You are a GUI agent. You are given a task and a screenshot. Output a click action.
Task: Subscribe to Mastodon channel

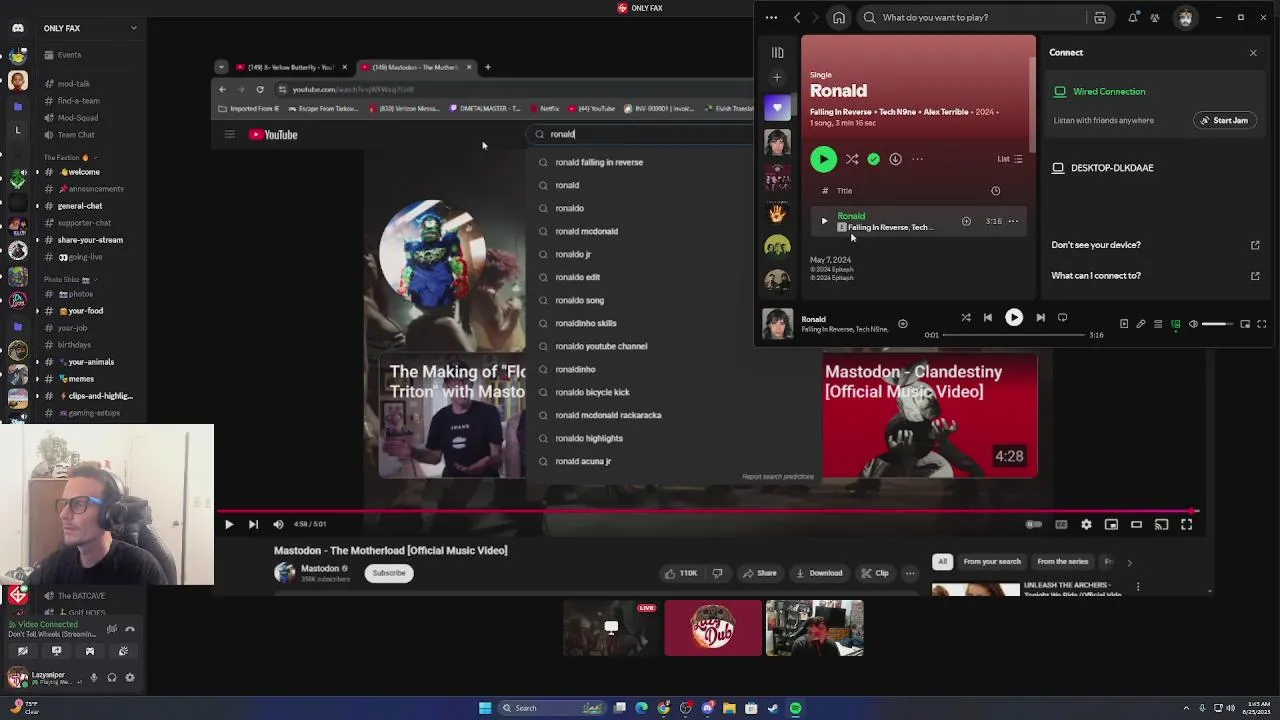pos(389,573)
